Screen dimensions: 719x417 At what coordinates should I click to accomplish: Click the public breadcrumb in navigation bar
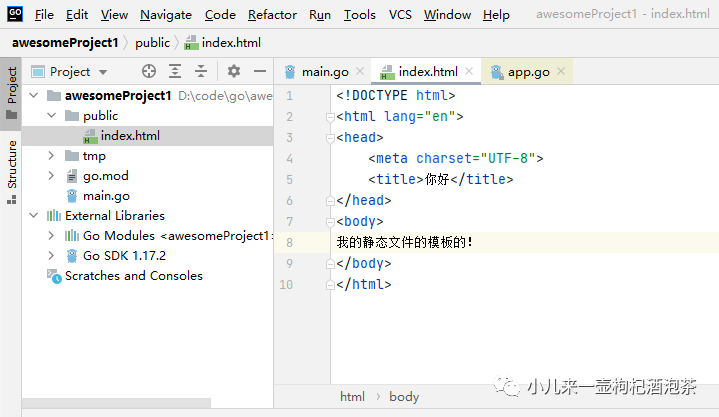[152, 43]
